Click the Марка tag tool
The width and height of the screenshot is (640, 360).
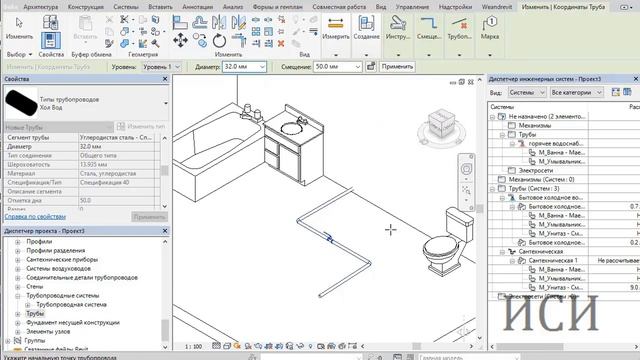489,28
